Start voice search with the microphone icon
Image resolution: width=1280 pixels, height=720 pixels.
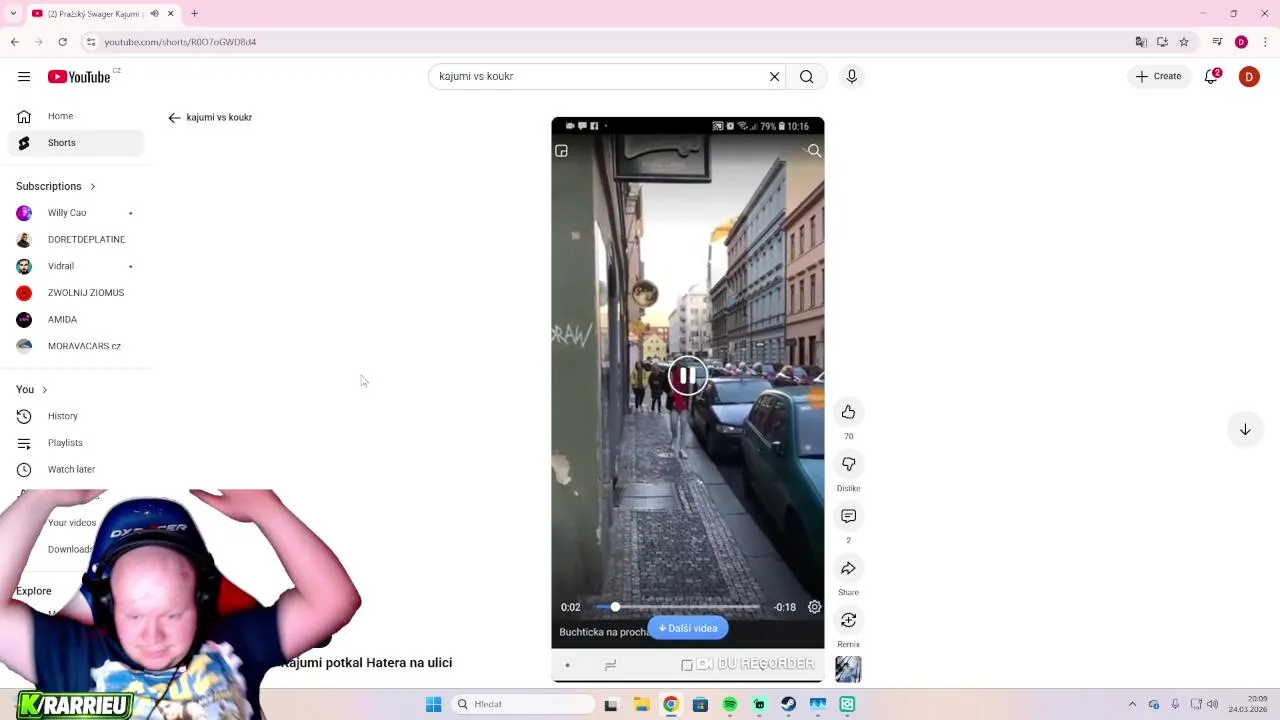pyautogui.click(x=852, y=77)
